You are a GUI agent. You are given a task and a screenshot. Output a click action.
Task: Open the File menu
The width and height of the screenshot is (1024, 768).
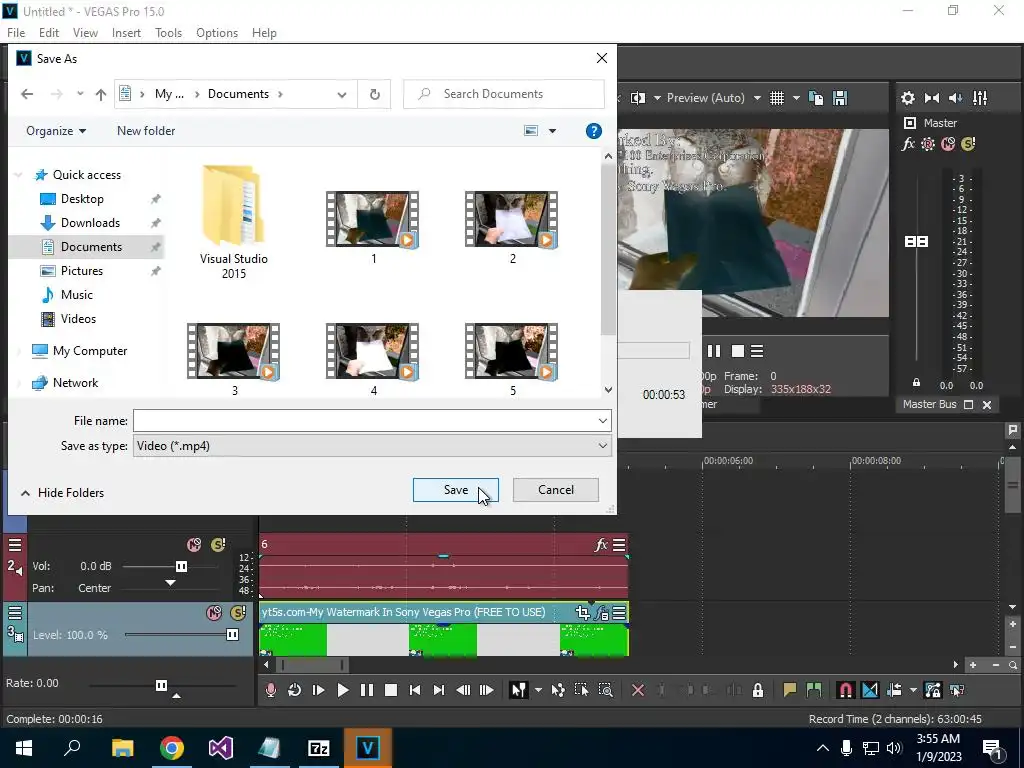point(16,33)
